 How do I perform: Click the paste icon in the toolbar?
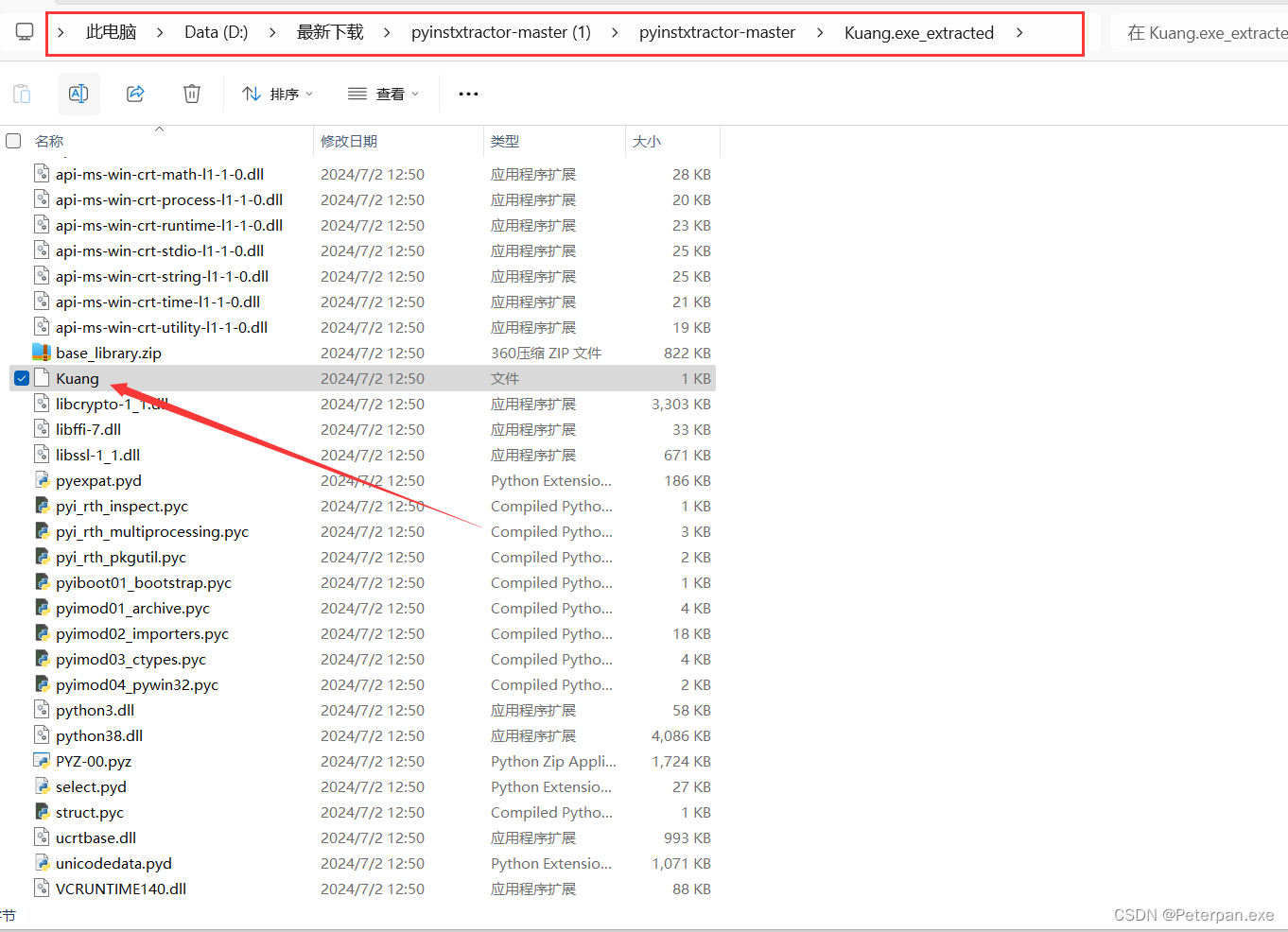pyautogui.click(x=22, y=94)
